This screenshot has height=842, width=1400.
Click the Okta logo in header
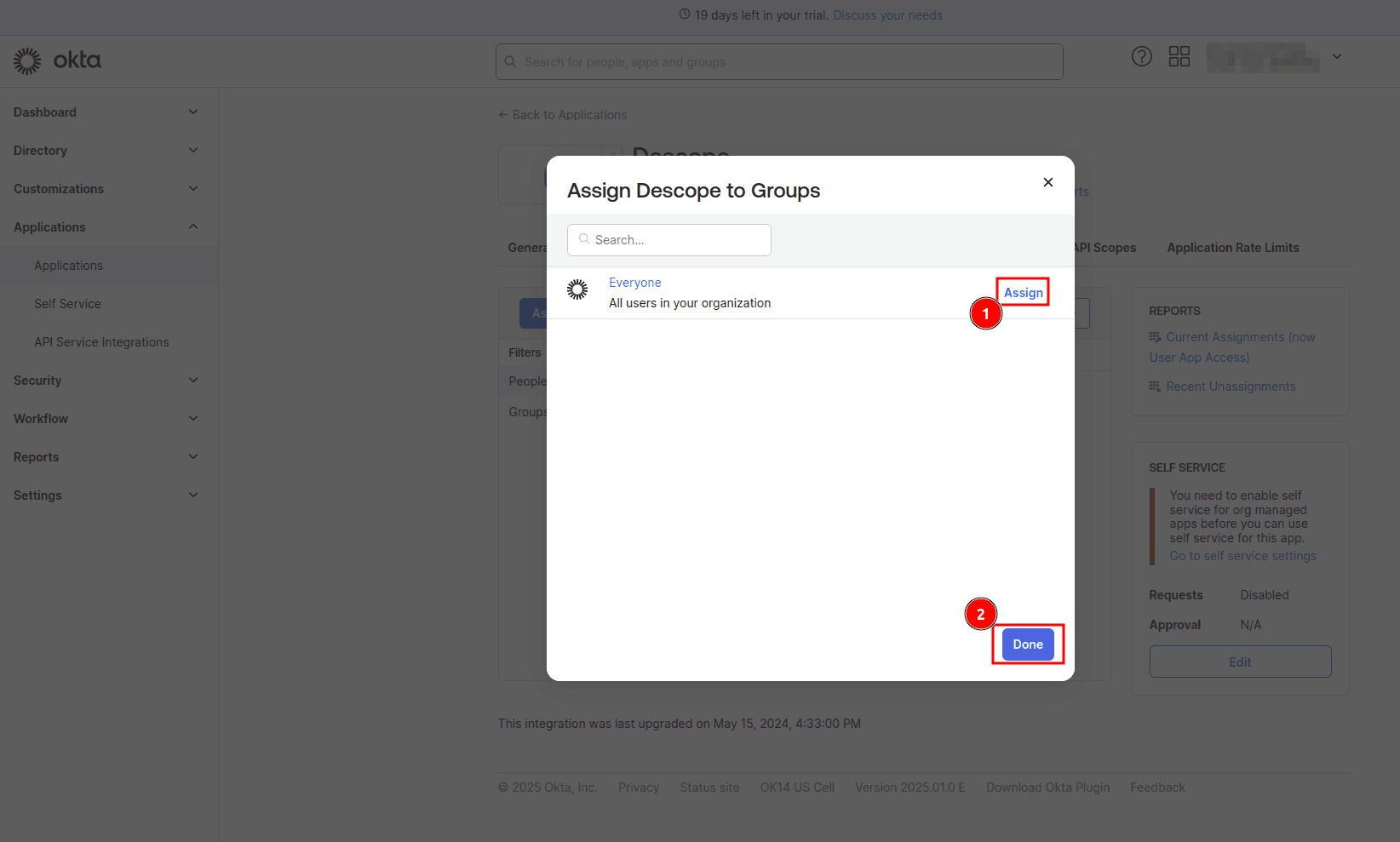[x=57, y=60]
